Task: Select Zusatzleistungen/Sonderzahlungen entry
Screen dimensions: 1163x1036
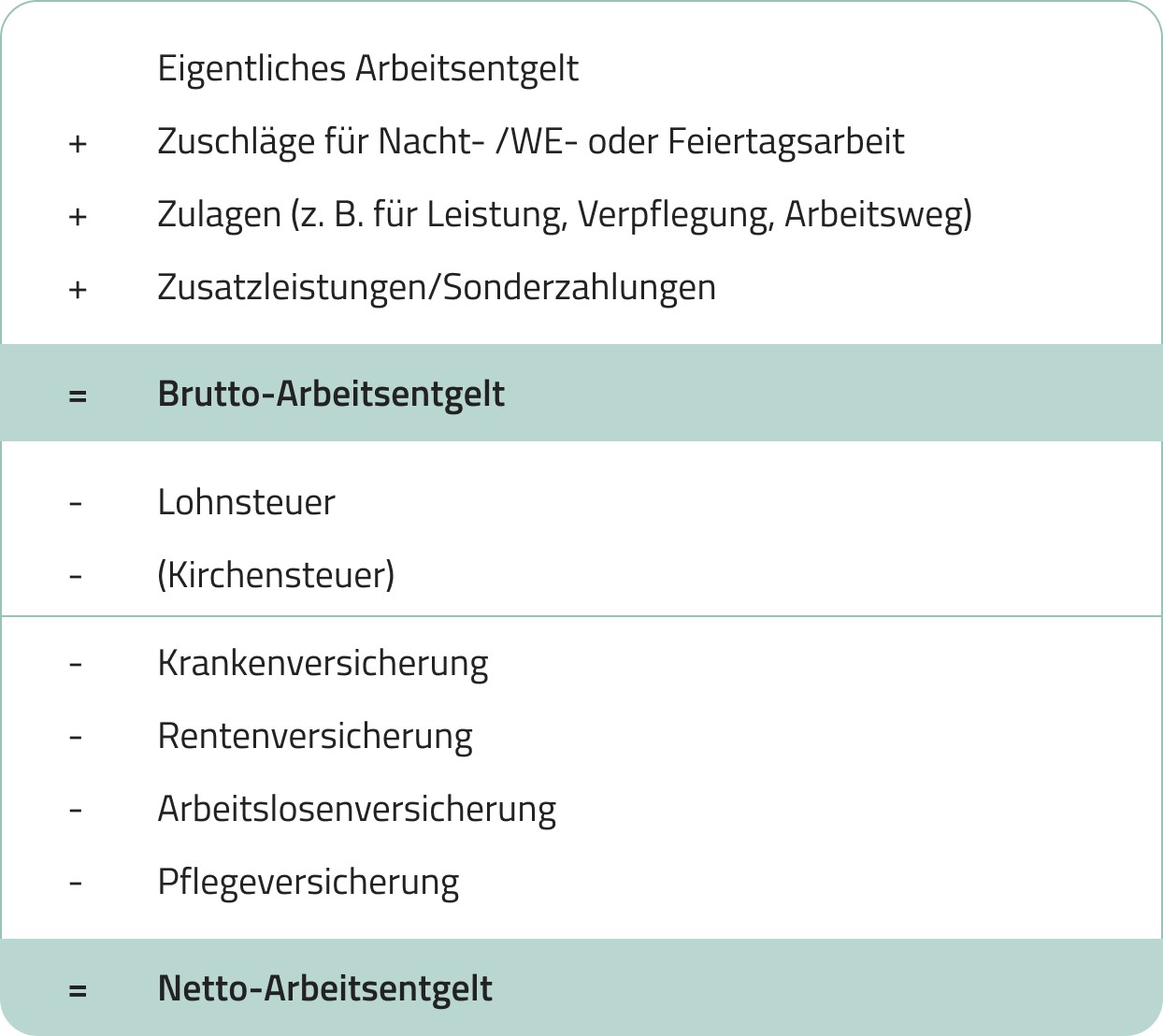Action: 436,287
